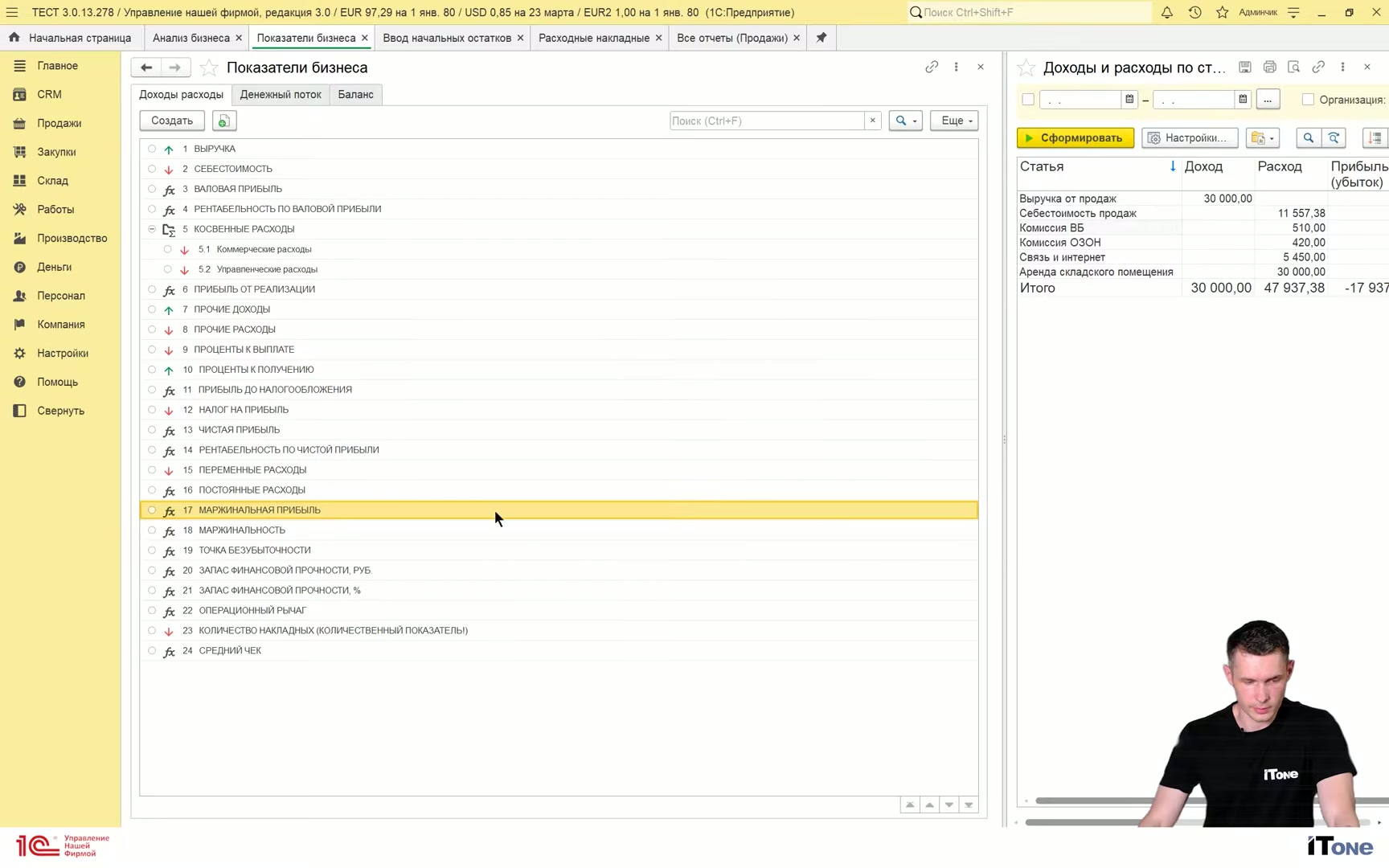Open favorites star in title bar
The height and width of the screenshot is (868, 1389).
pos(1222,12)
